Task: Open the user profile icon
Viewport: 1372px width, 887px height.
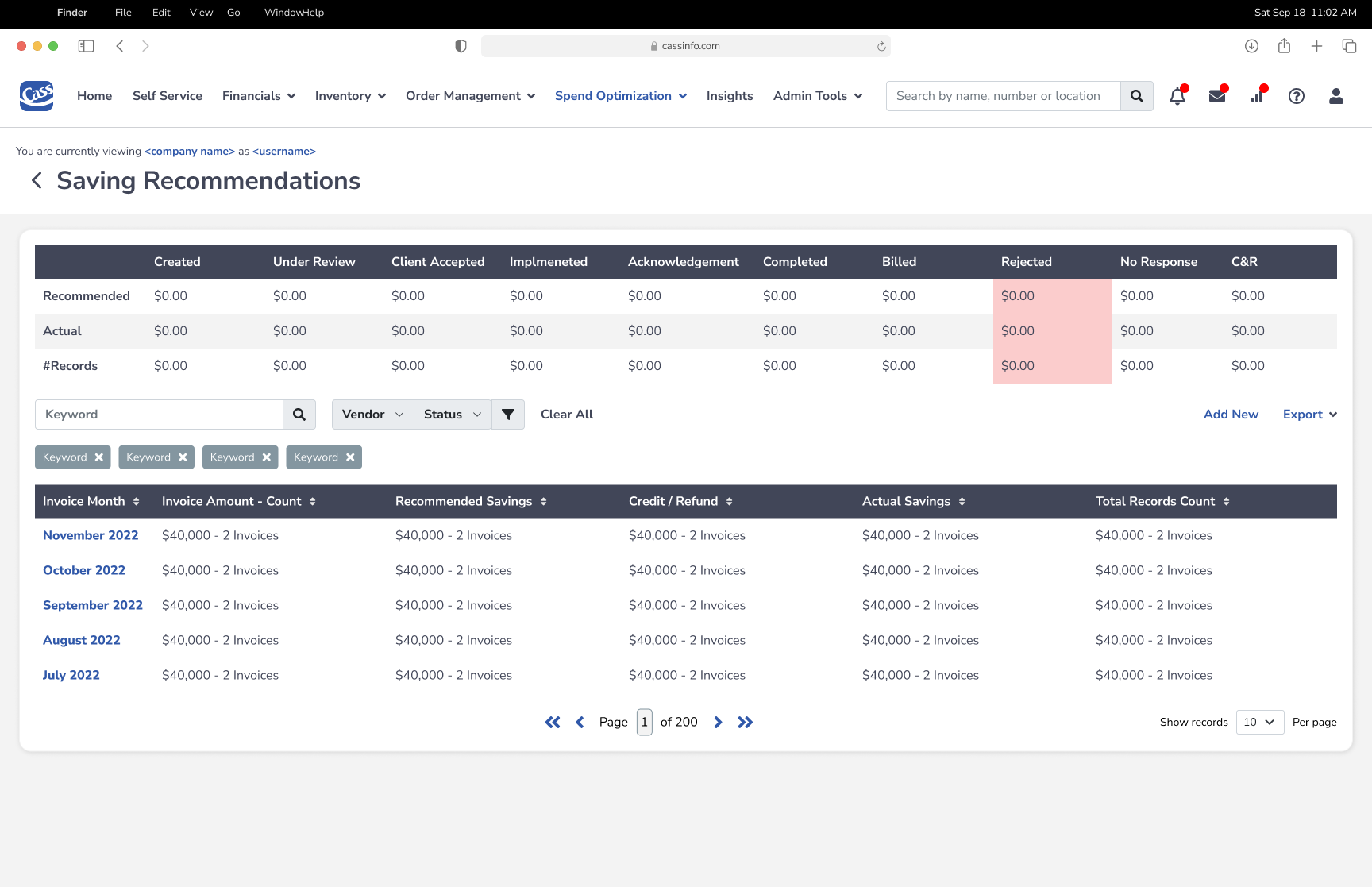Action: (1335, 96)
